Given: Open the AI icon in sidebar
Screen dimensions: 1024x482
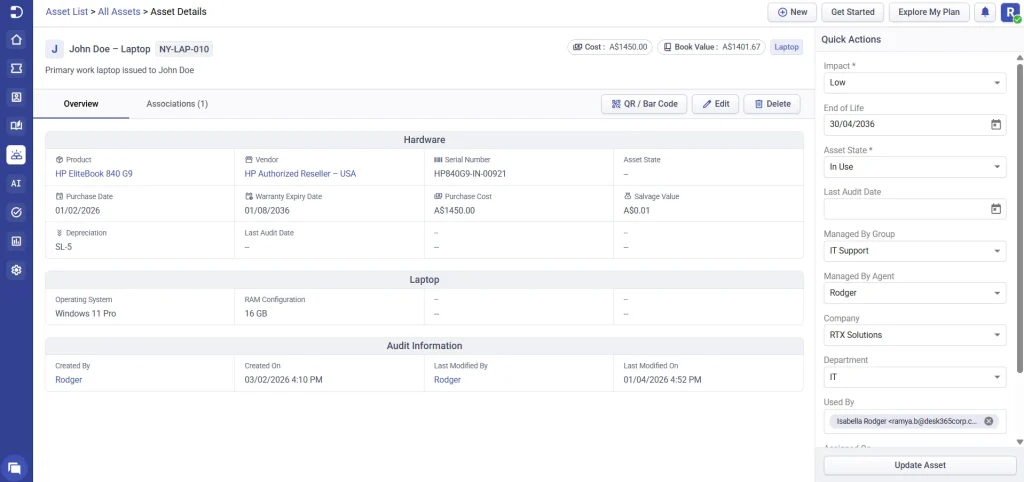Looking at the screenshot, I should tap(16, 184).
